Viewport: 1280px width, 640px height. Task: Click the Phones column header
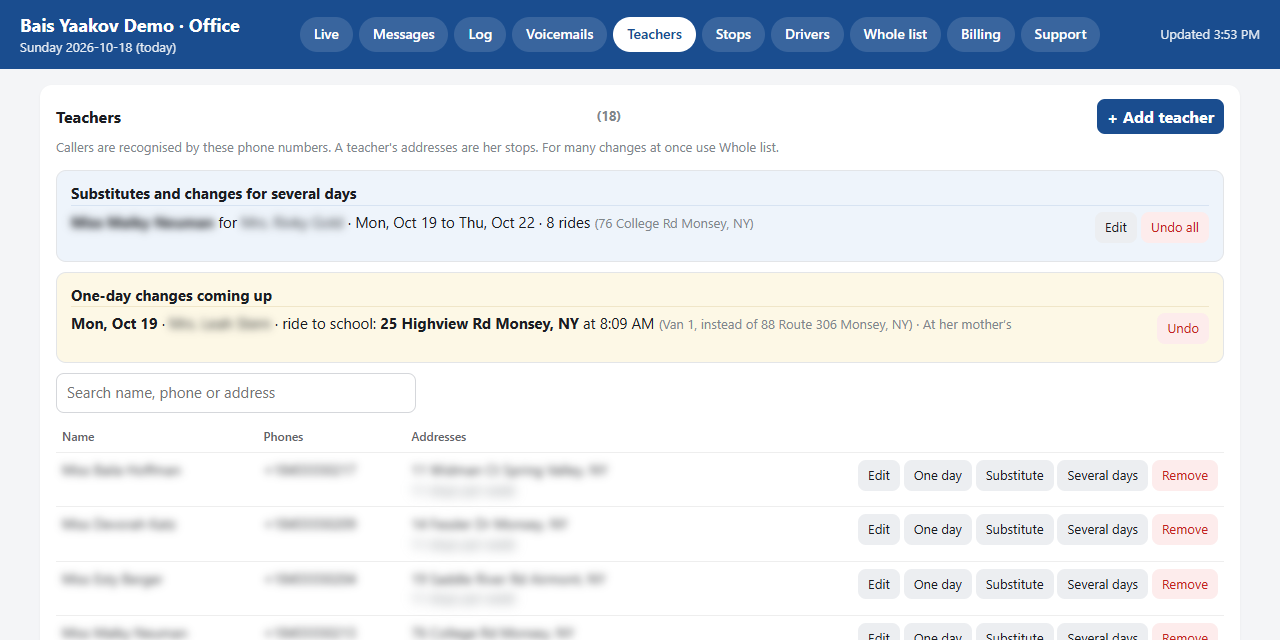[283, 437]
